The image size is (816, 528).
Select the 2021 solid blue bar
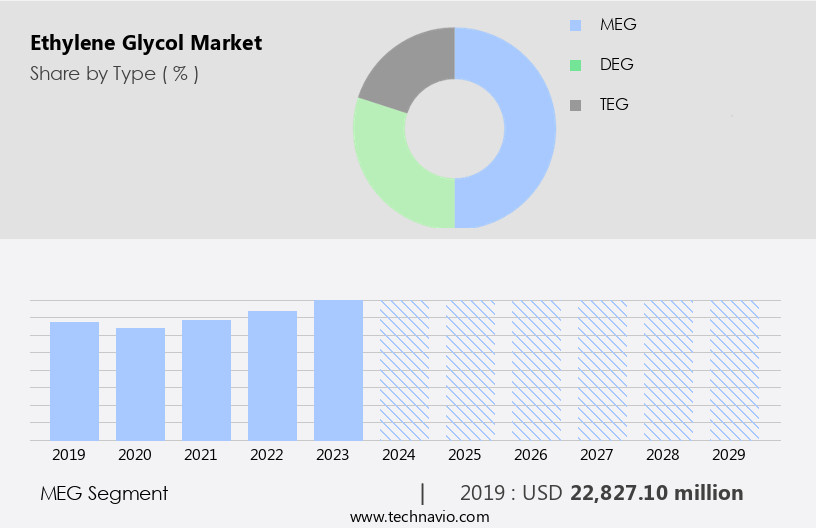[x=206, y=380]
